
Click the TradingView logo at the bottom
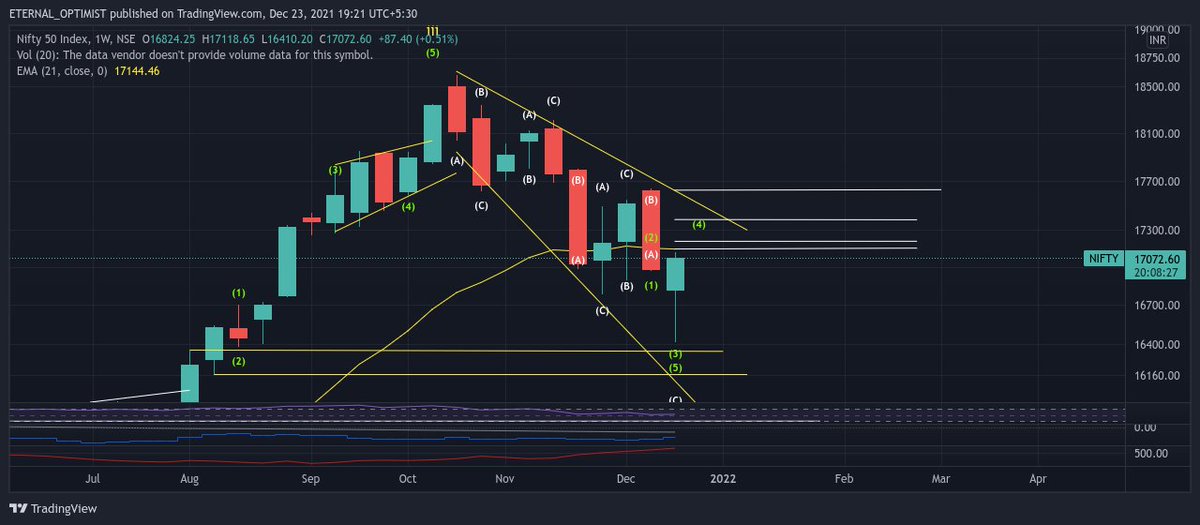point(55,508)
